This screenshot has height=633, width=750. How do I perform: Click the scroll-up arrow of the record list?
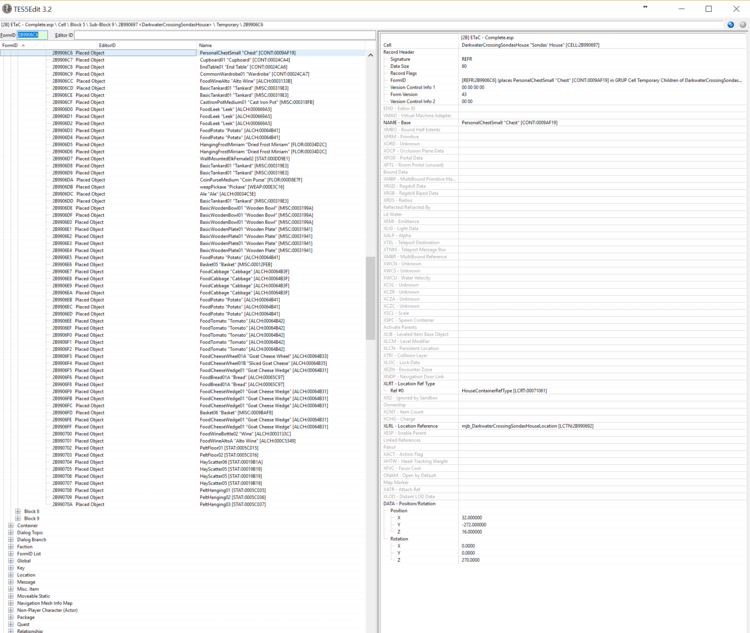[370, 56]
